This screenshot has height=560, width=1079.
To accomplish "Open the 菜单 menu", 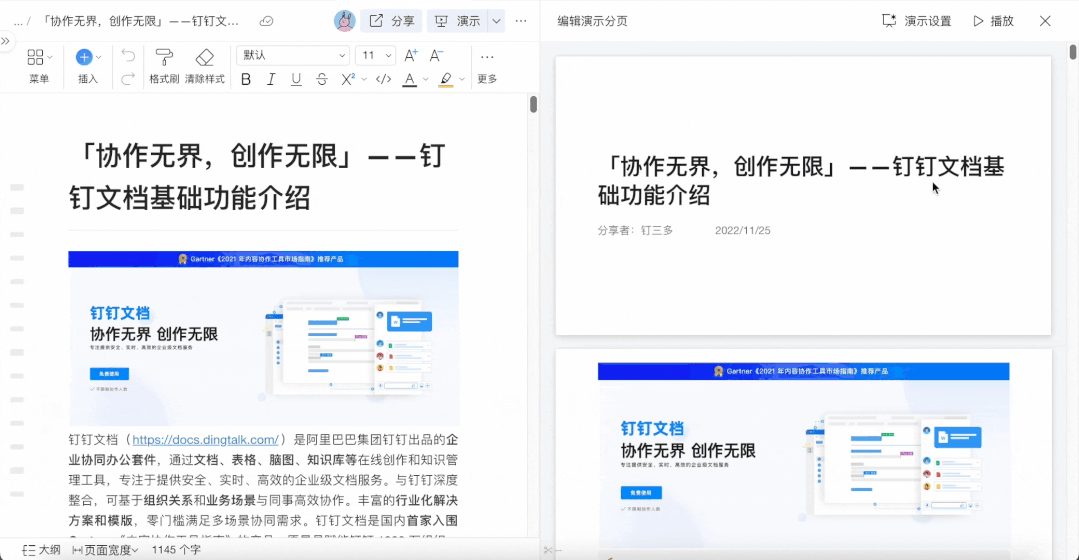I will pyautogui.click(x=39, y=65).
